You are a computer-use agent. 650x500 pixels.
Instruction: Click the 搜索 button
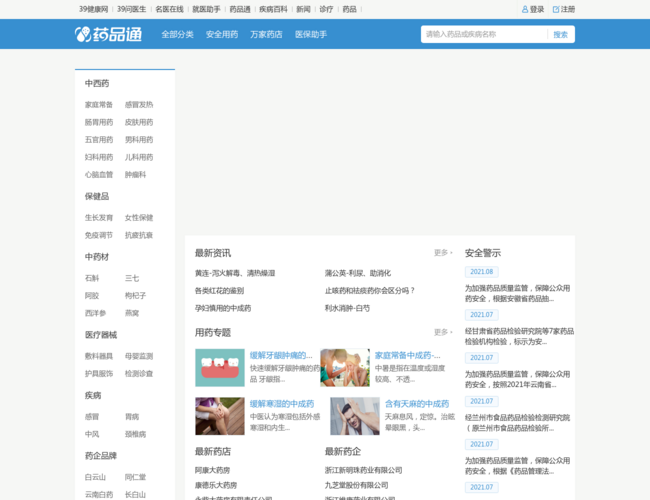[x=560, y=34]
